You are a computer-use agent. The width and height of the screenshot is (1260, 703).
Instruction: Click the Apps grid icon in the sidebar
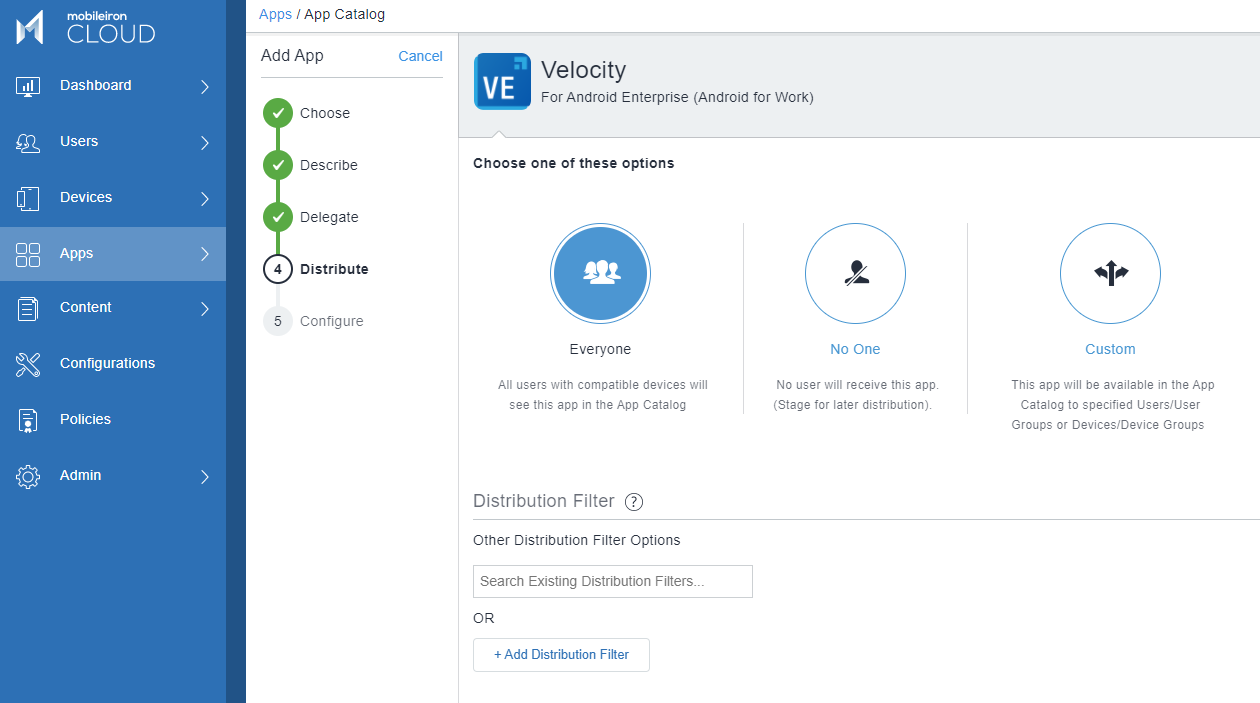28,253
